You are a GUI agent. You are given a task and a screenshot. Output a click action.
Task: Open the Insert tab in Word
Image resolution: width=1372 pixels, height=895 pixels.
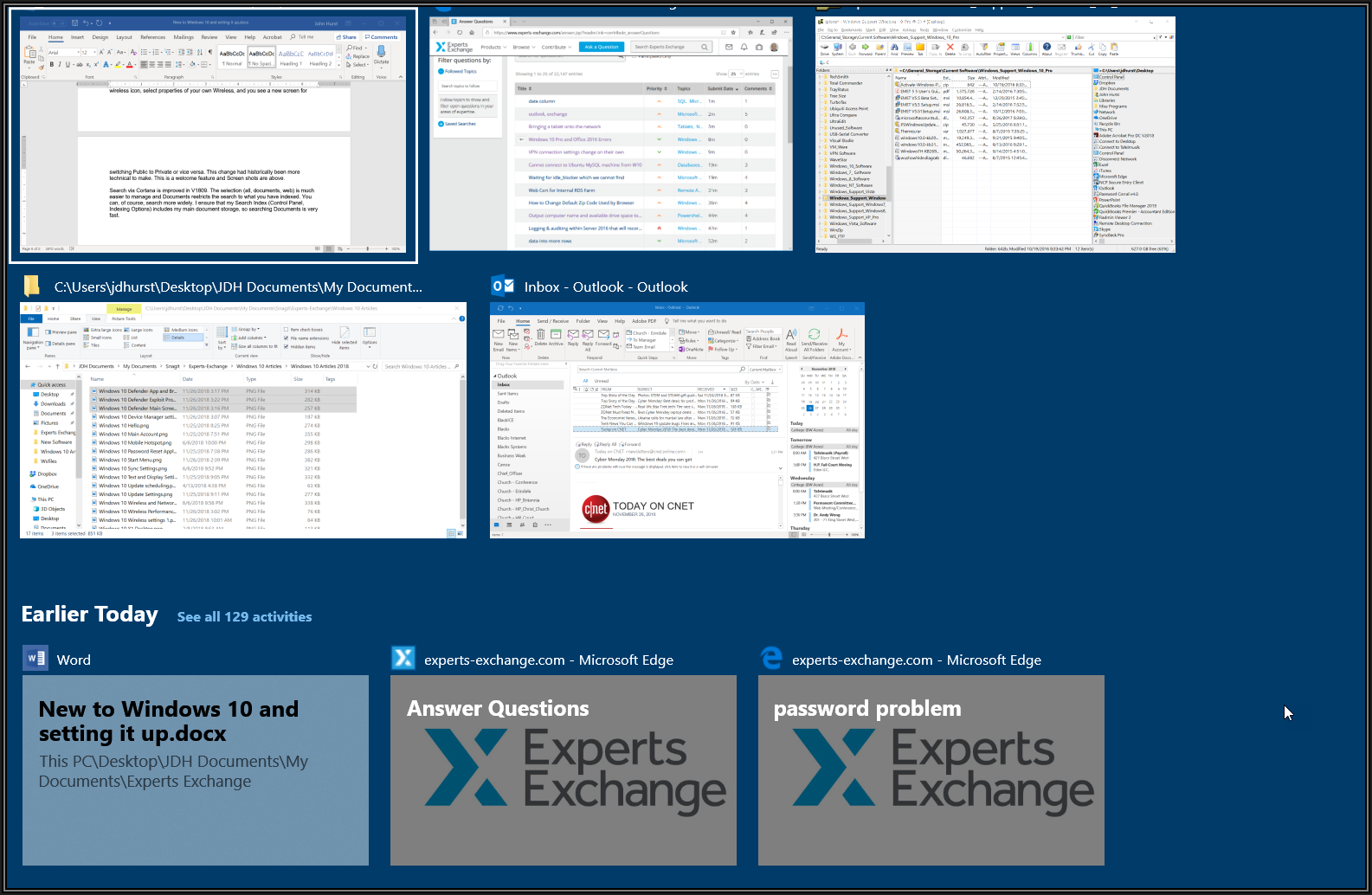(77, 37)
